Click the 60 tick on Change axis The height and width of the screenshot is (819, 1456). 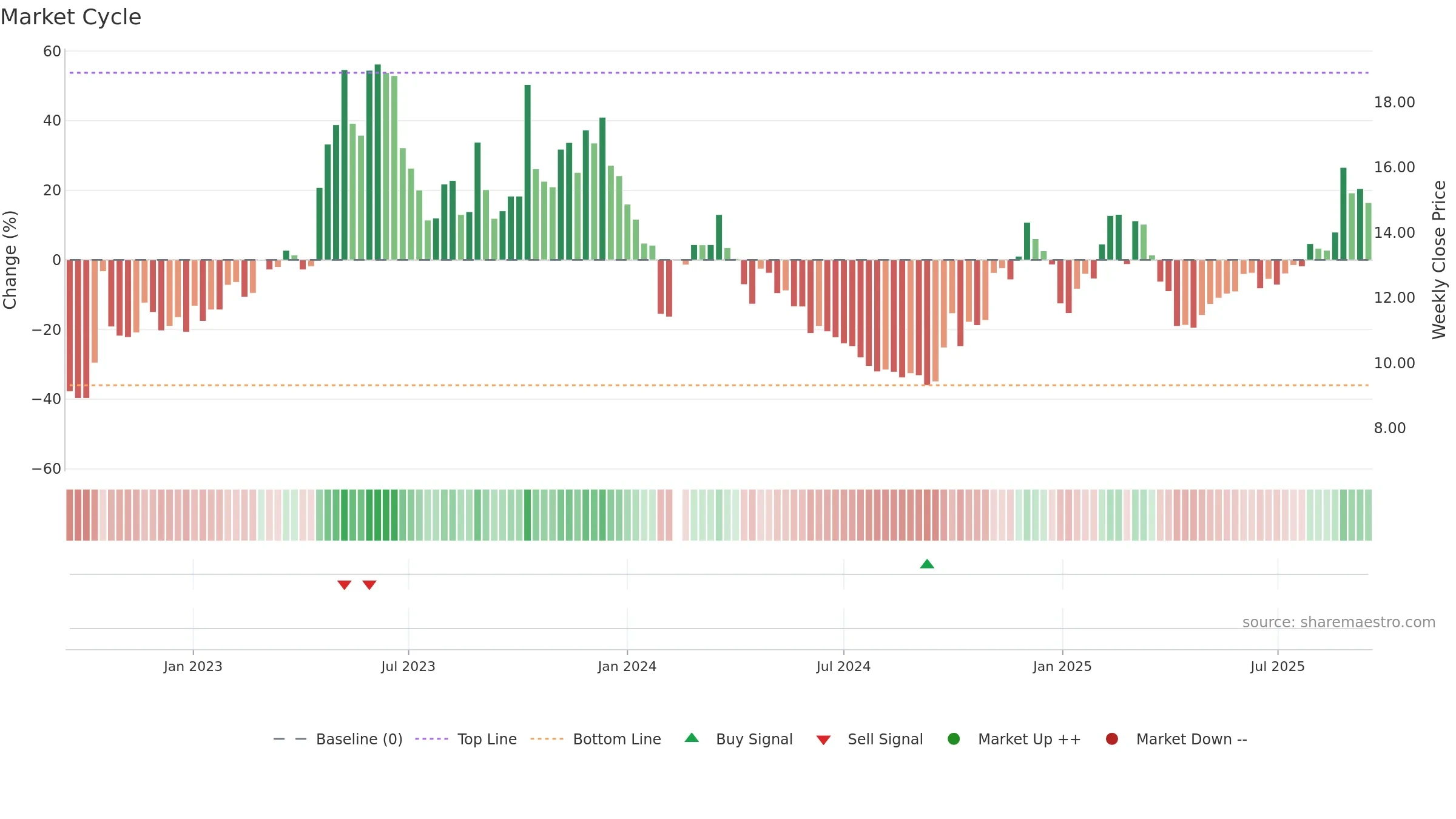click(x=52, y=52)
